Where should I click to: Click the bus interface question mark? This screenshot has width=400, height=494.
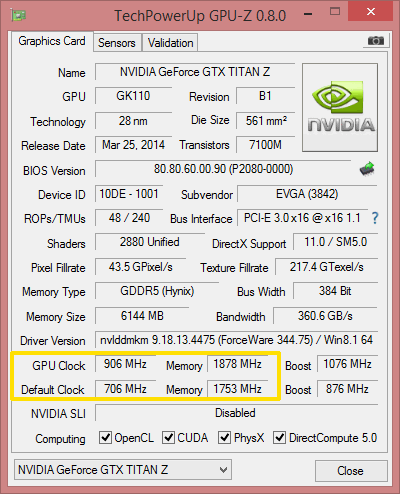click(375, 218)
